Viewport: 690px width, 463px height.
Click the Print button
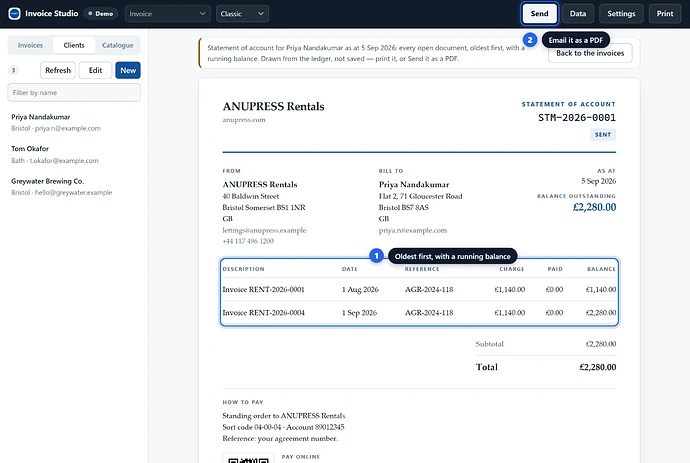(664, 14)
